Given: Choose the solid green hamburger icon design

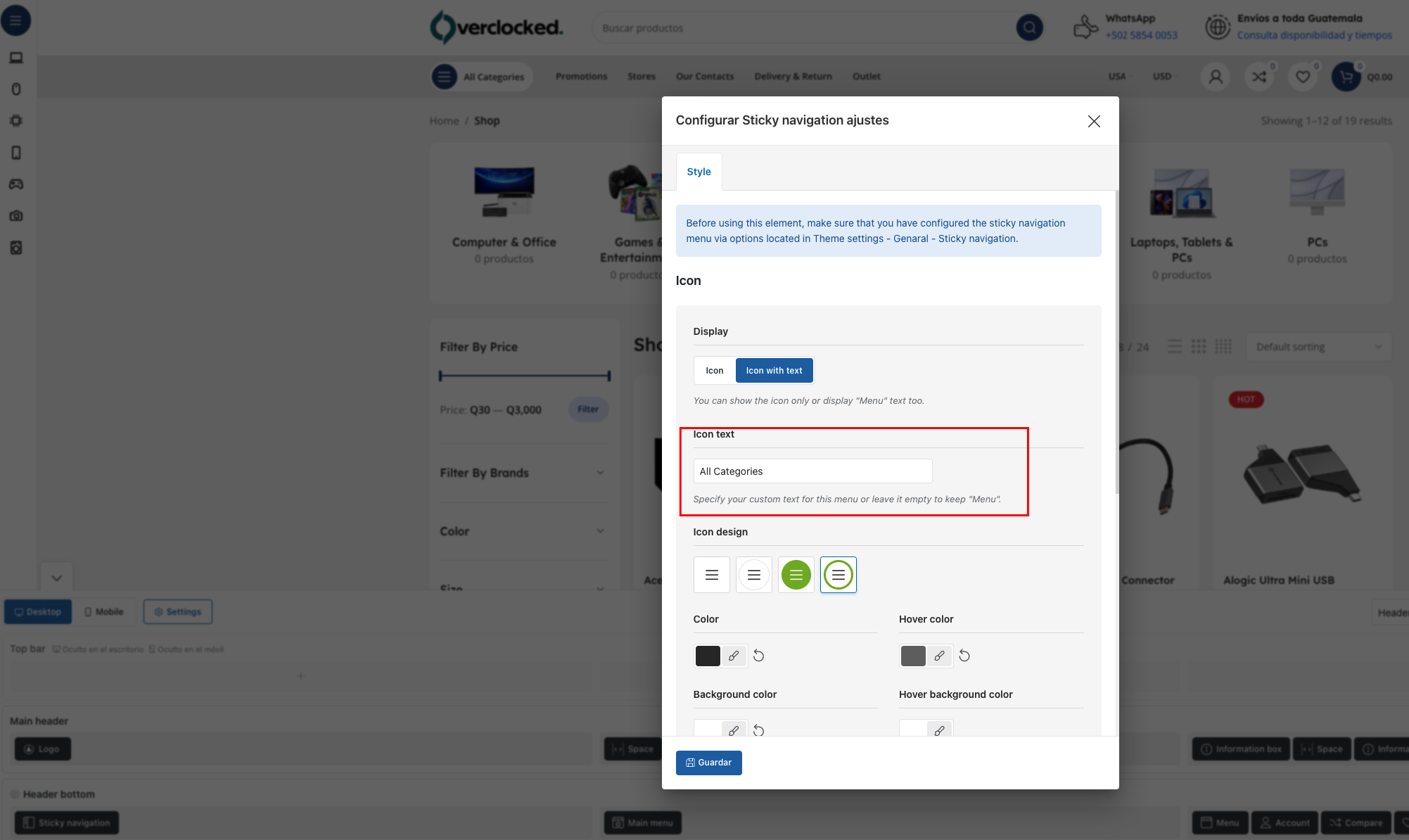Looking at the screenshot, I should tap(796, 575).
